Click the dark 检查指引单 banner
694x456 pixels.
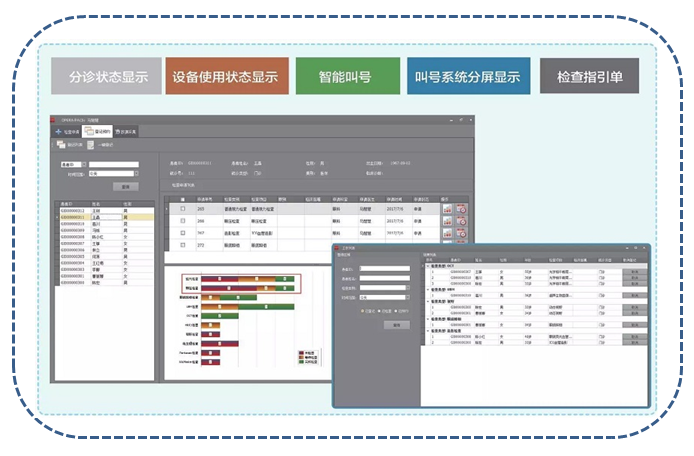point(589,76)
